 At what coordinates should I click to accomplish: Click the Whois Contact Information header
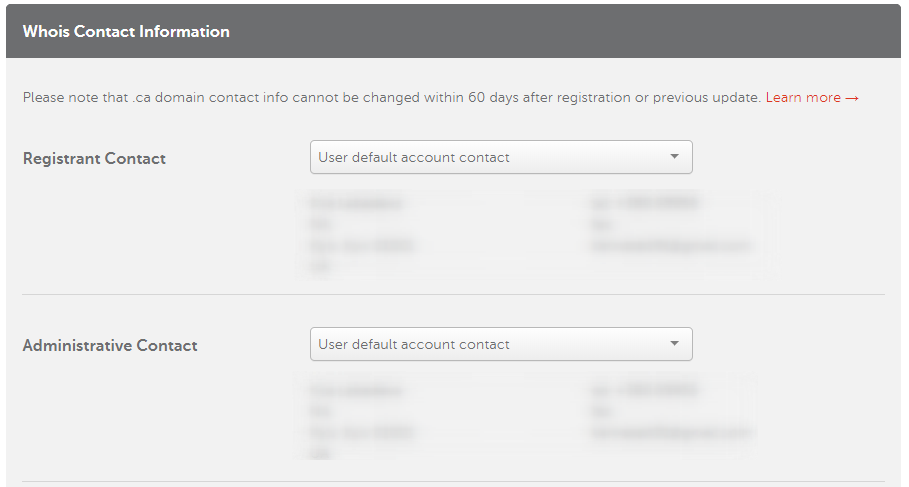126,31
